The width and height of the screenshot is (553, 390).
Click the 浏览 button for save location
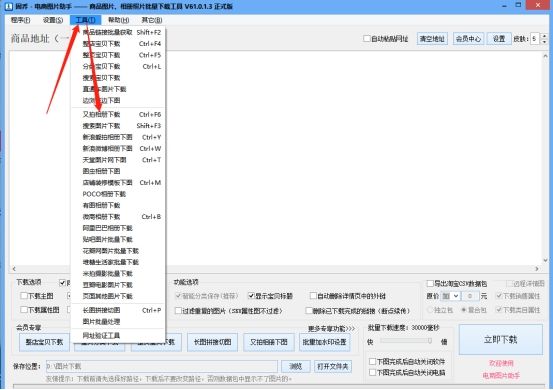pos(296,366)
